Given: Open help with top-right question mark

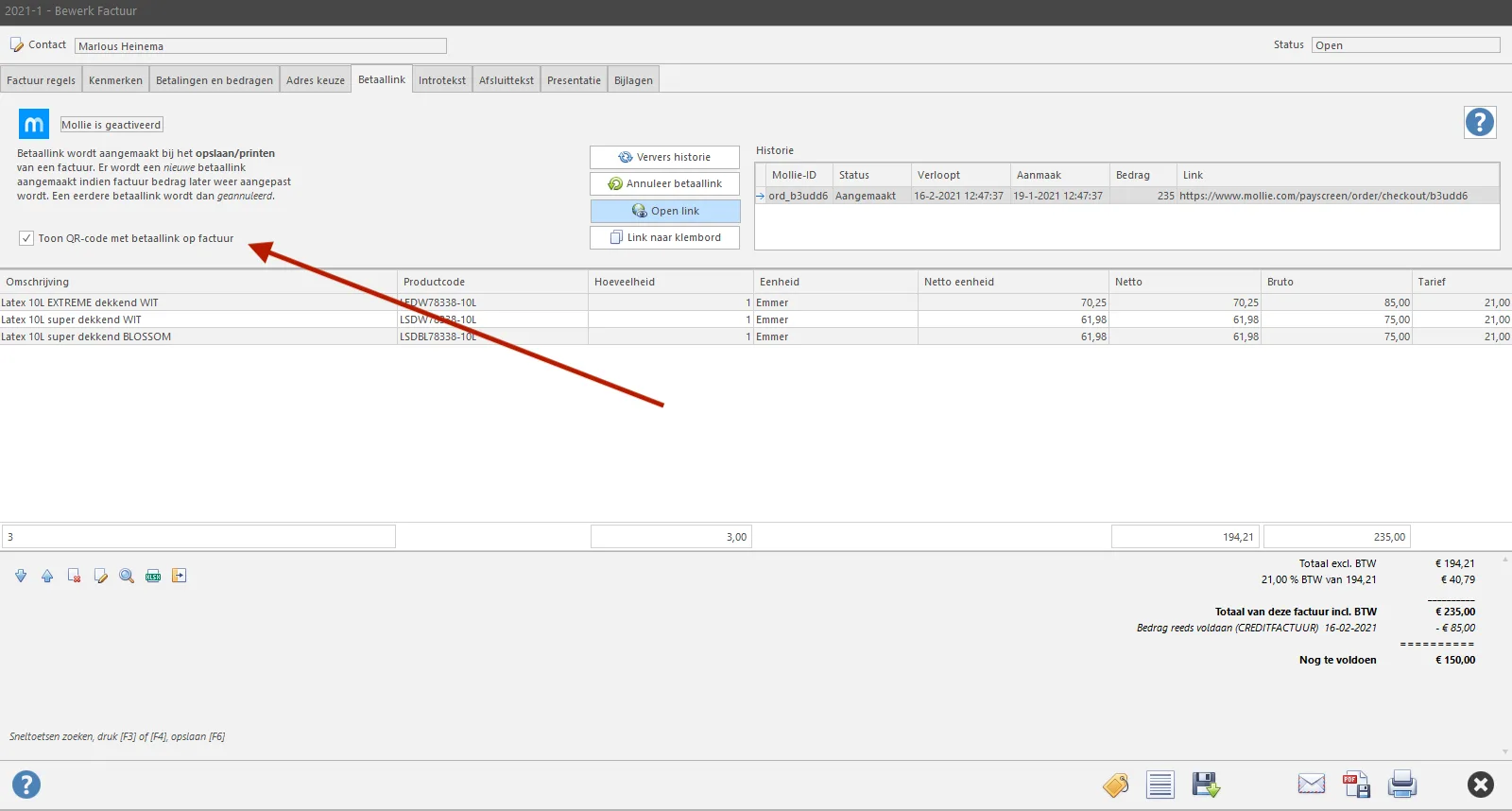Looking at the screenshot, I should coord(1480,121).
